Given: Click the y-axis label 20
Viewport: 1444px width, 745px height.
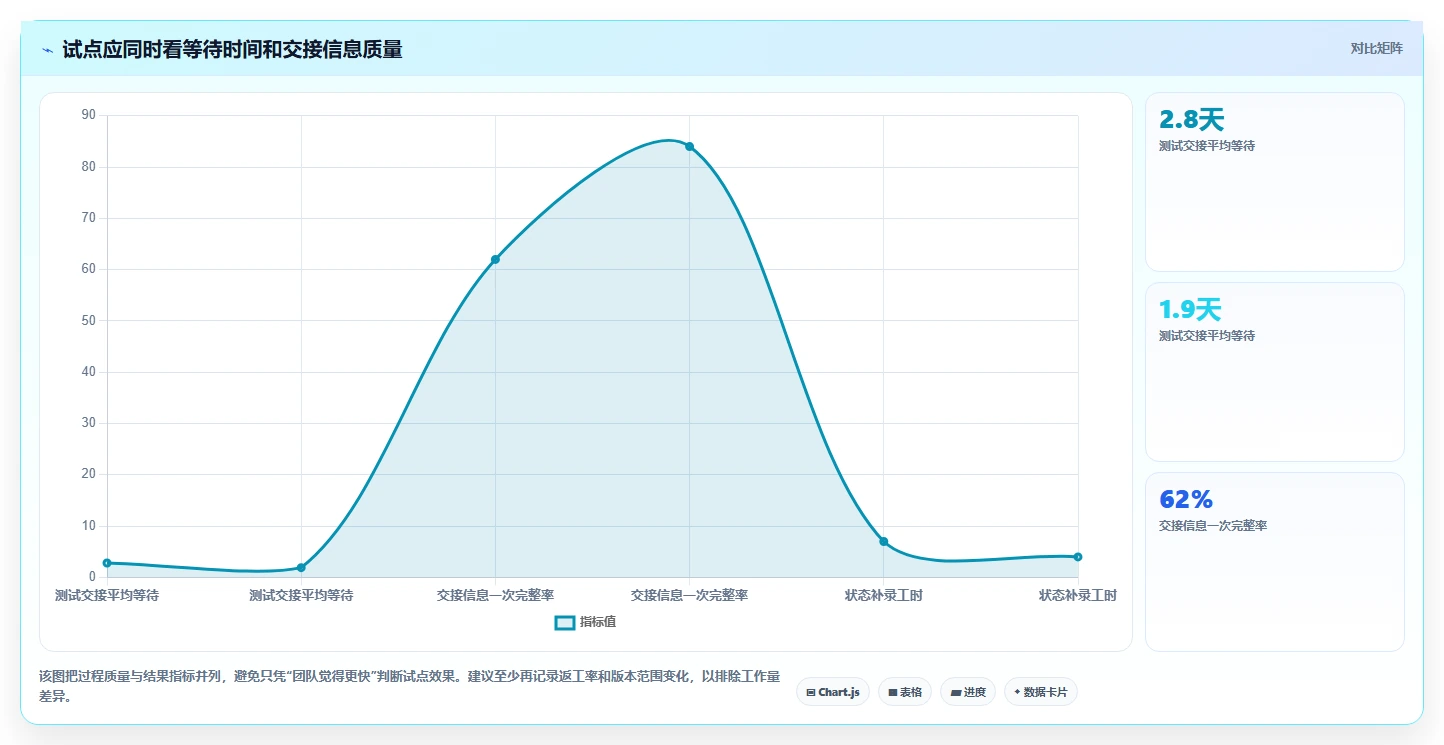Looking at the screenshot, I should pyautogui.click(x=89, y=475).
